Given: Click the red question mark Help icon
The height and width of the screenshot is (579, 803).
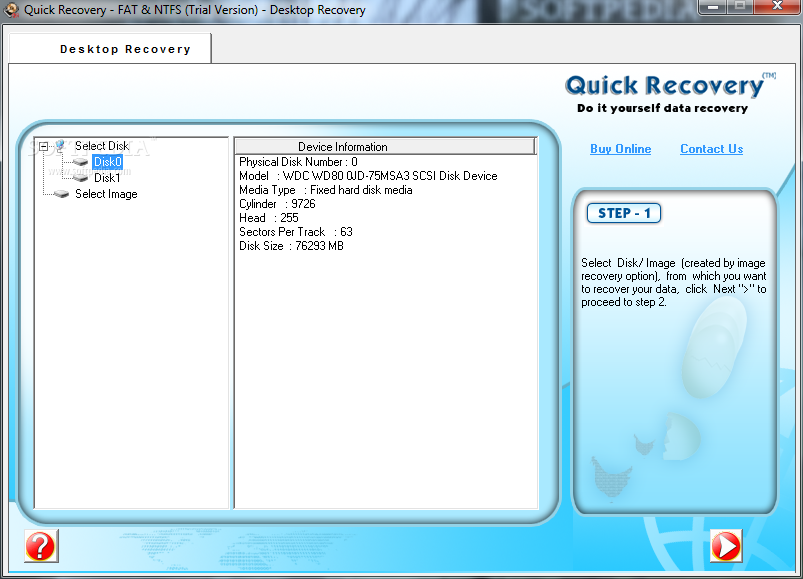Looking at the screenshot, I should coord(41,546).
